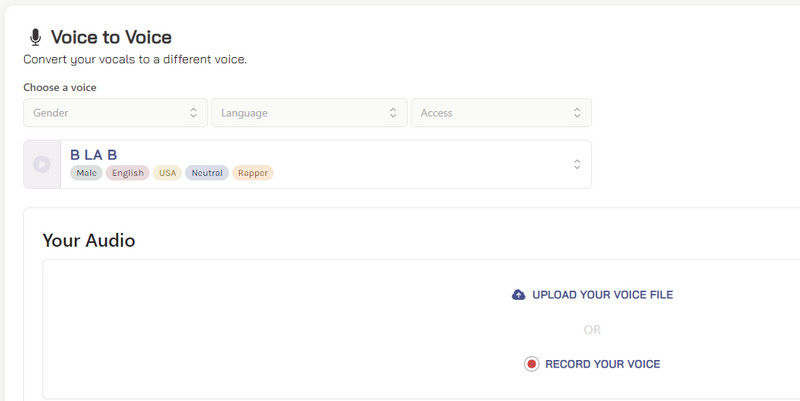Click the Your Audio heading
This screenshot has height=401, width=800.
[x=89, y=240]
